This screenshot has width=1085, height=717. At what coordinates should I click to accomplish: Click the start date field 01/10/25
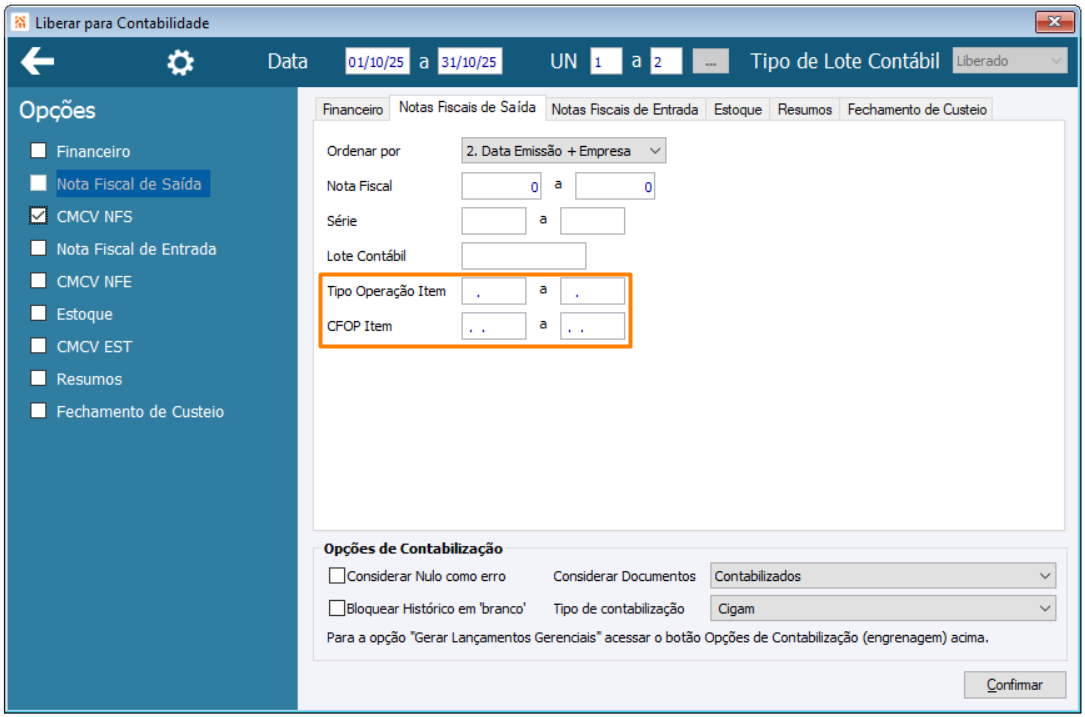[x=377, y=62]
